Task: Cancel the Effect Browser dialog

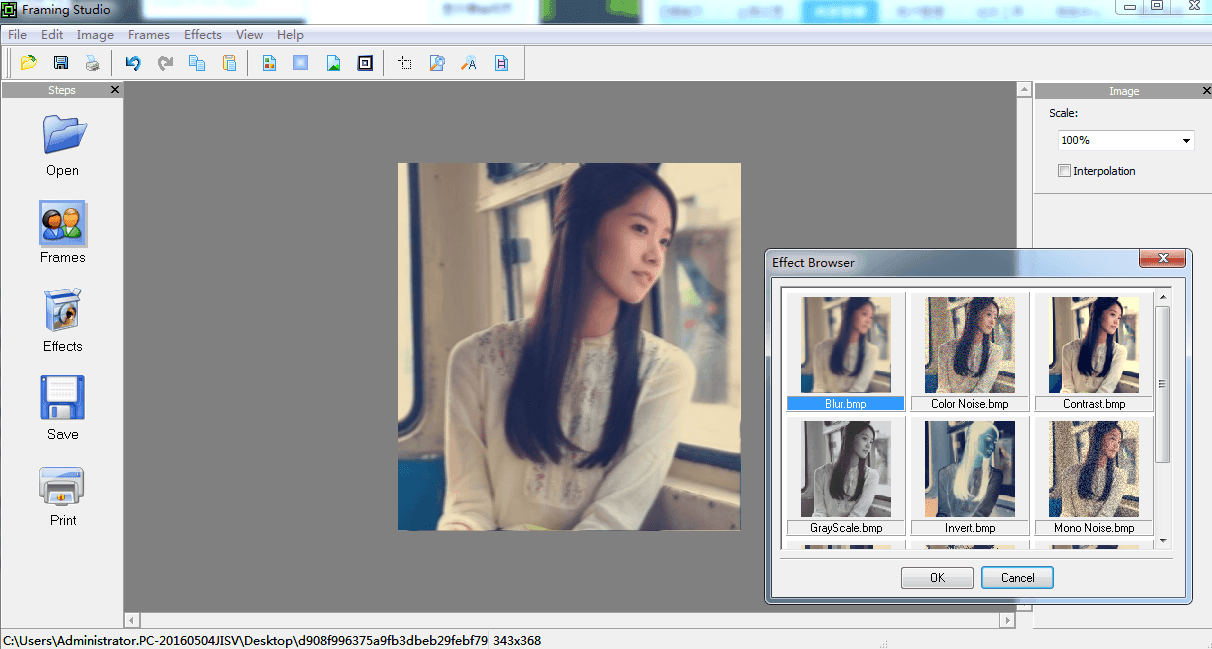Action: coord(1017,577)
